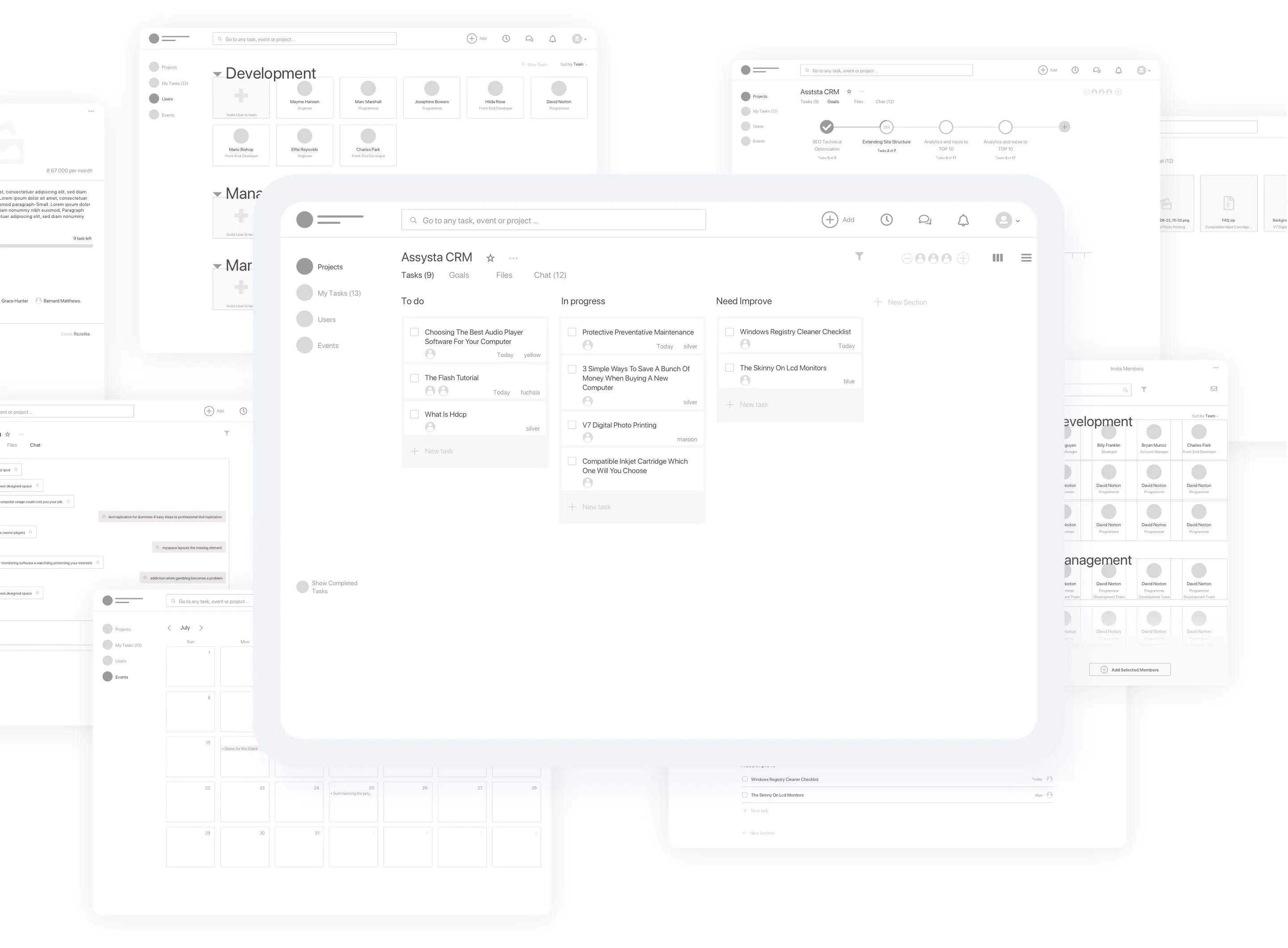The image size is (1288, 948).
Task: Switch to board columns view icon
Action: [998, 258]
